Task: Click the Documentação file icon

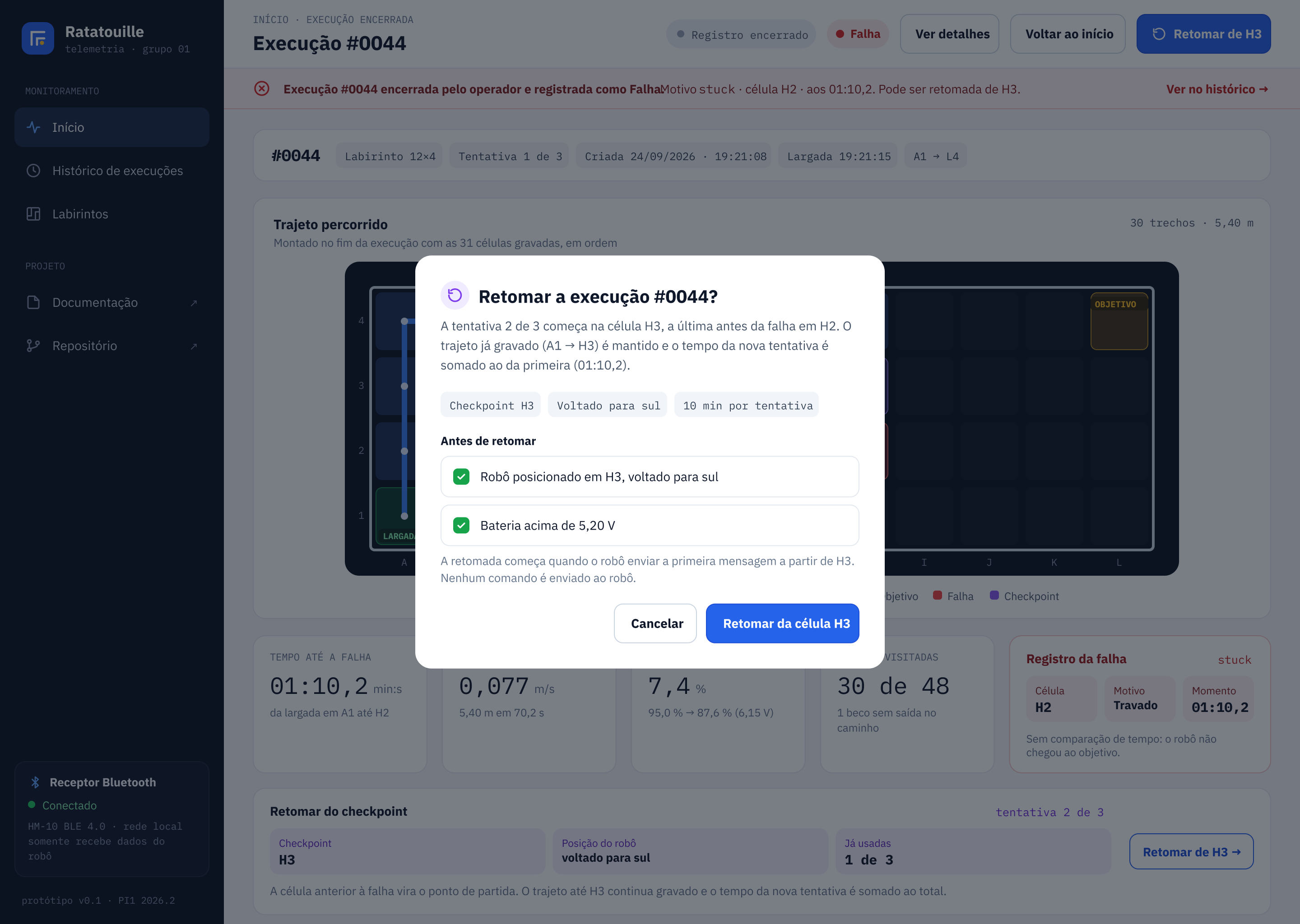Action: tap(33, 303)
